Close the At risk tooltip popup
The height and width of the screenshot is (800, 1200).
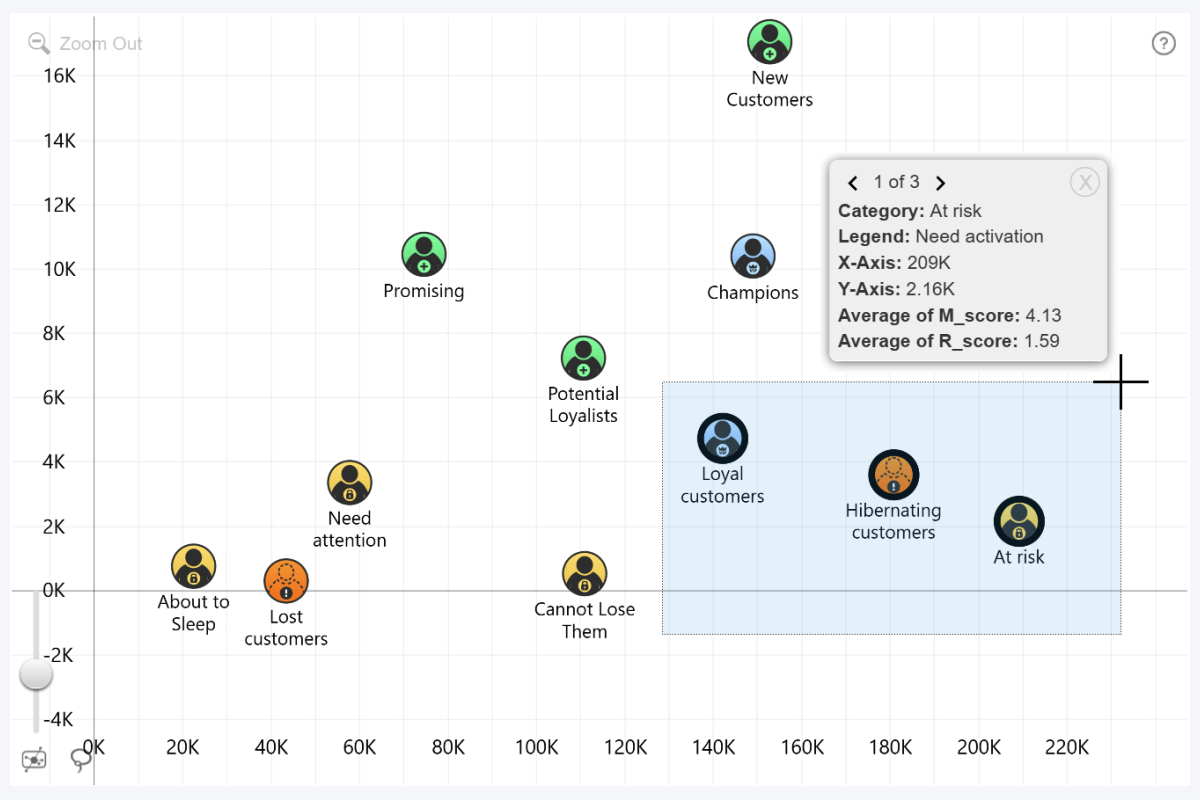pyautogui.click(x=1085, y=181)
